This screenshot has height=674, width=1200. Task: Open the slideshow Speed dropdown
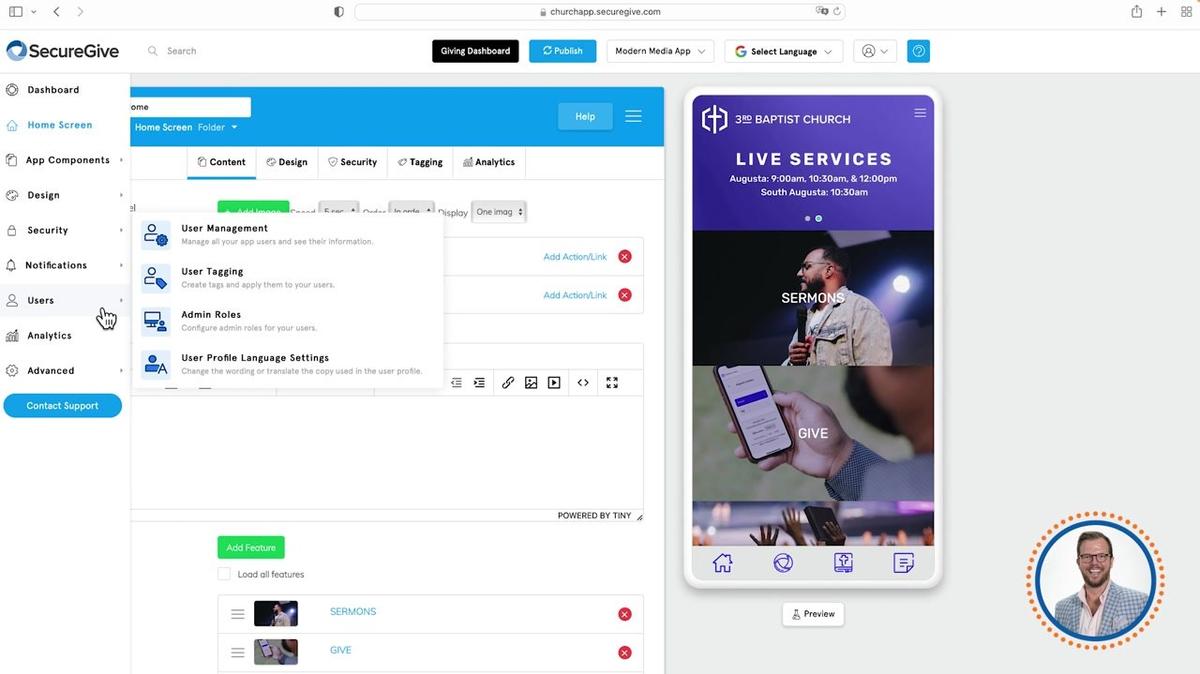tap(338, 211)
